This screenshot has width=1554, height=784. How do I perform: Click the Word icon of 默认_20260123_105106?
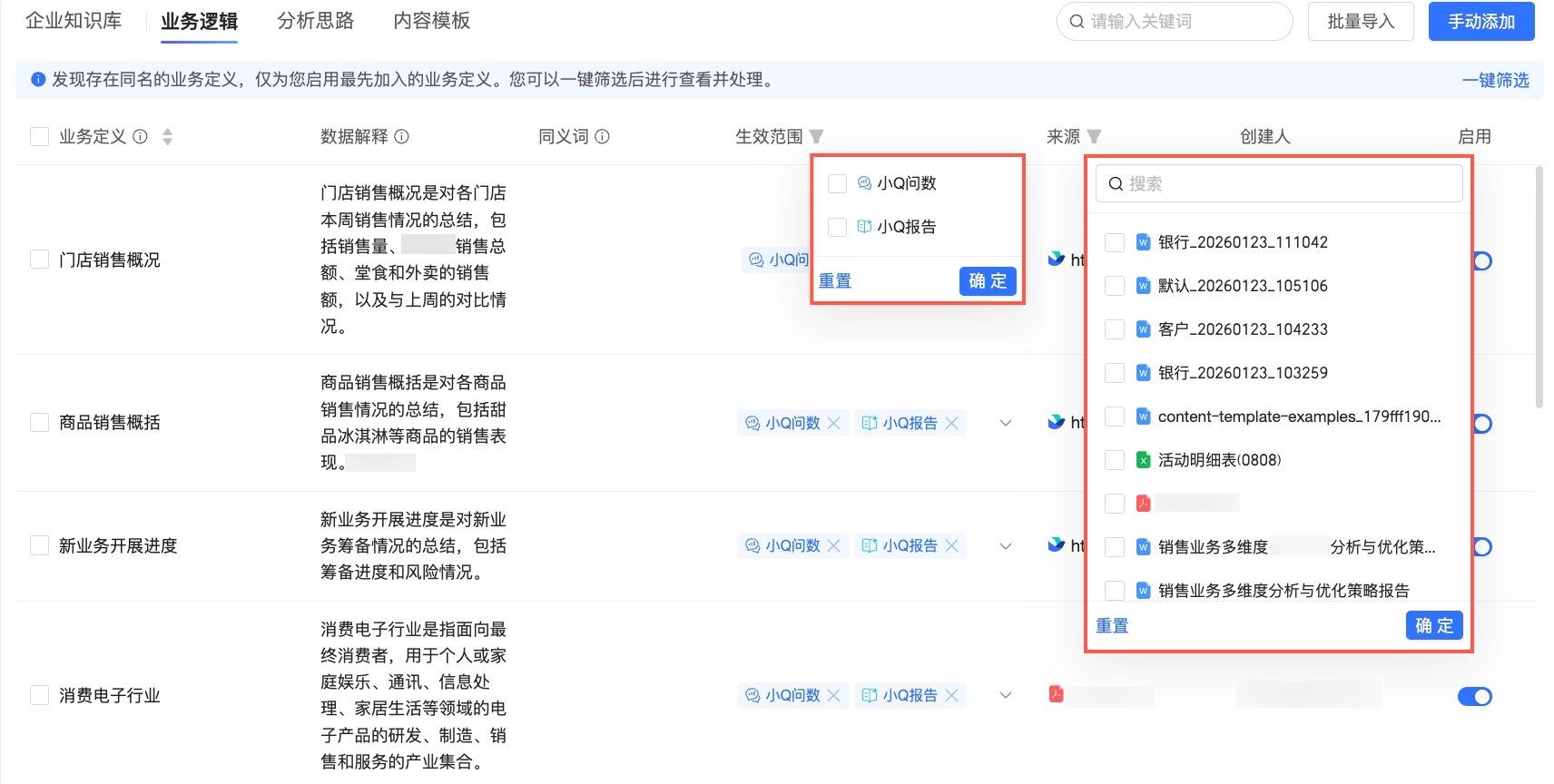(1144, 286)
